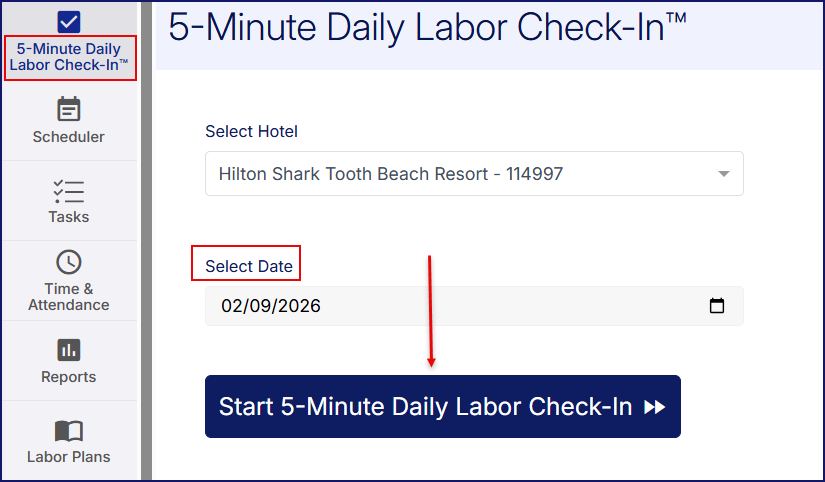Select the Tasks sidebar label
This screenshot has height=482, width=825.
click(x=68, y=217)
